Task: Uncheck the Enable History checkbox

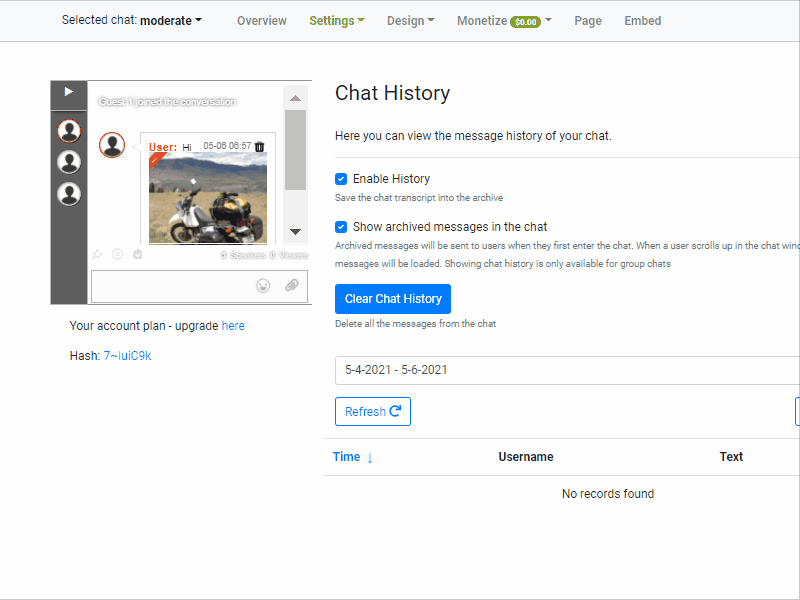Action: 341,179
